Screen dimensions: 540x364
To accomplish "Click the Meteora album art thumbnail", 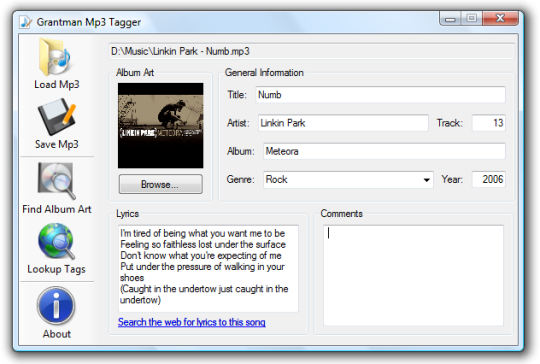I will pyautogui.click(x=160, y=126).
